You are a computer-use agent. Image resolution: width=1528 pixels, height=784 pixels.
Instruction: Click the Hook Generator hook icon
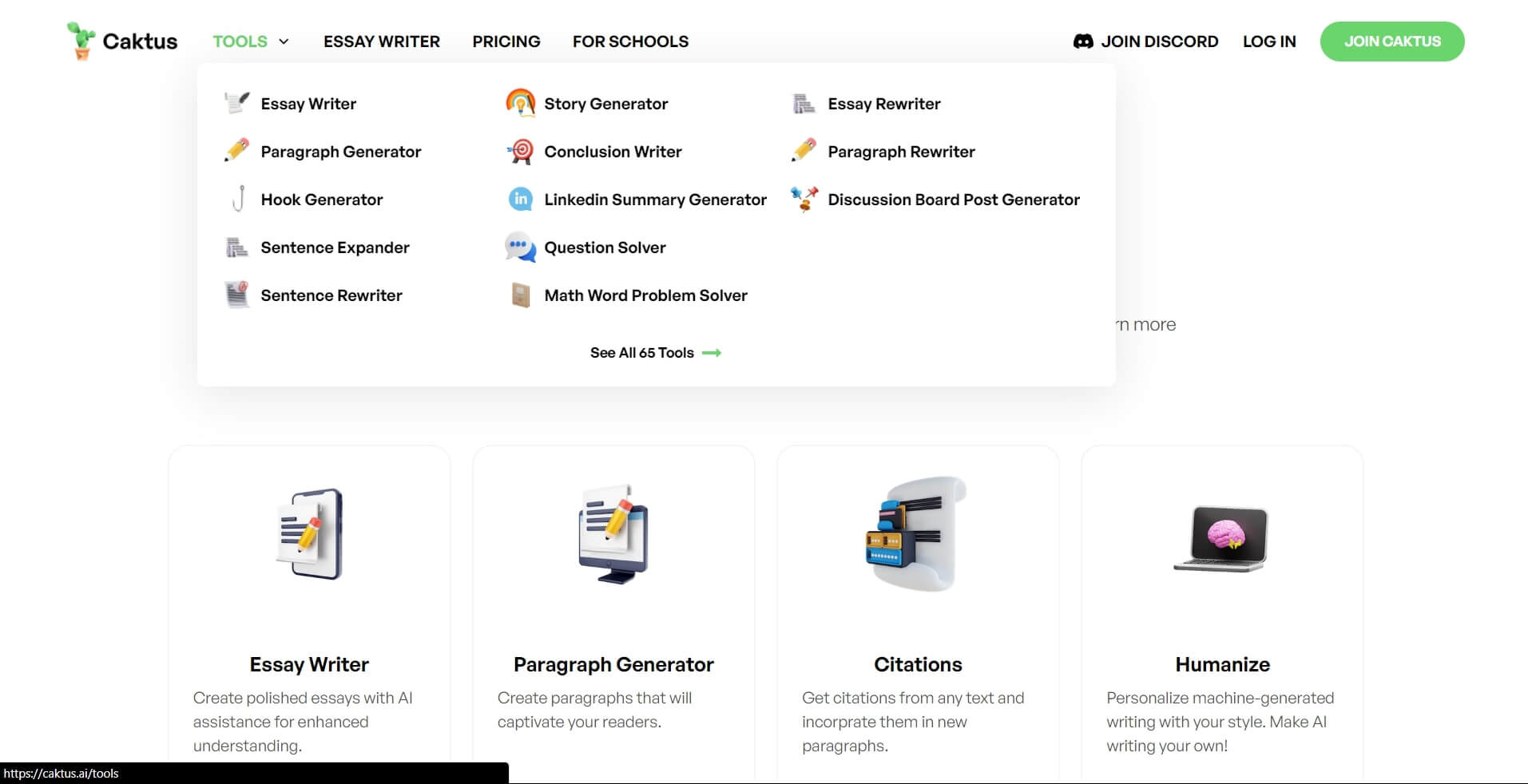(x=237, y=199)
